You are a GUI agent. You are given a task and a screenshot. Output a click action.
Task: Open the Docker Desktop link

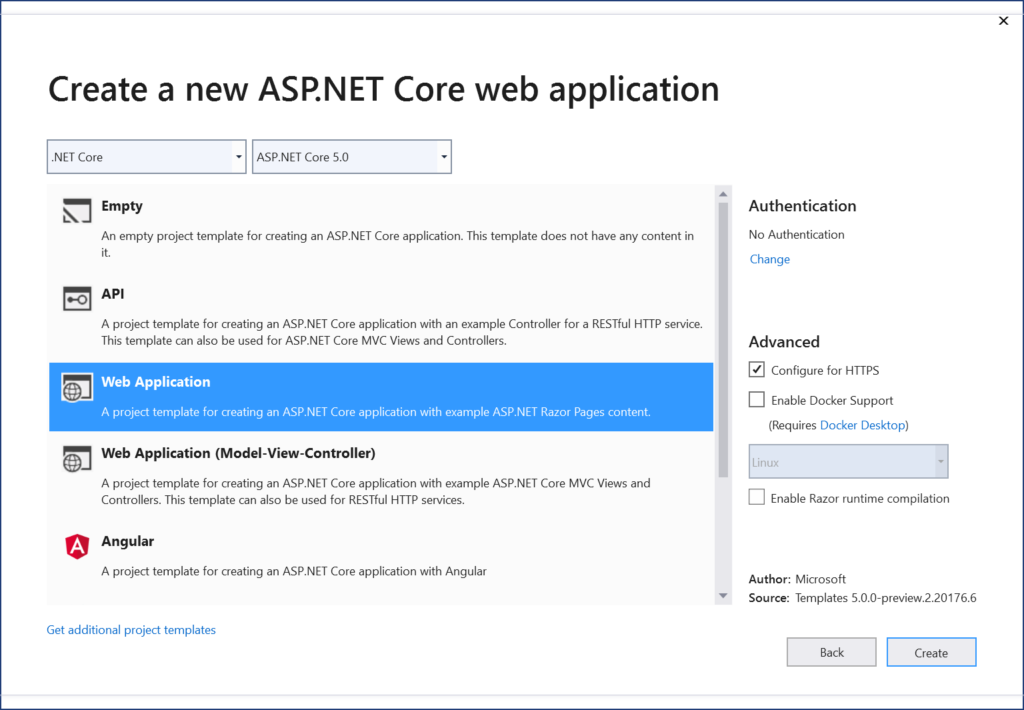862,425
